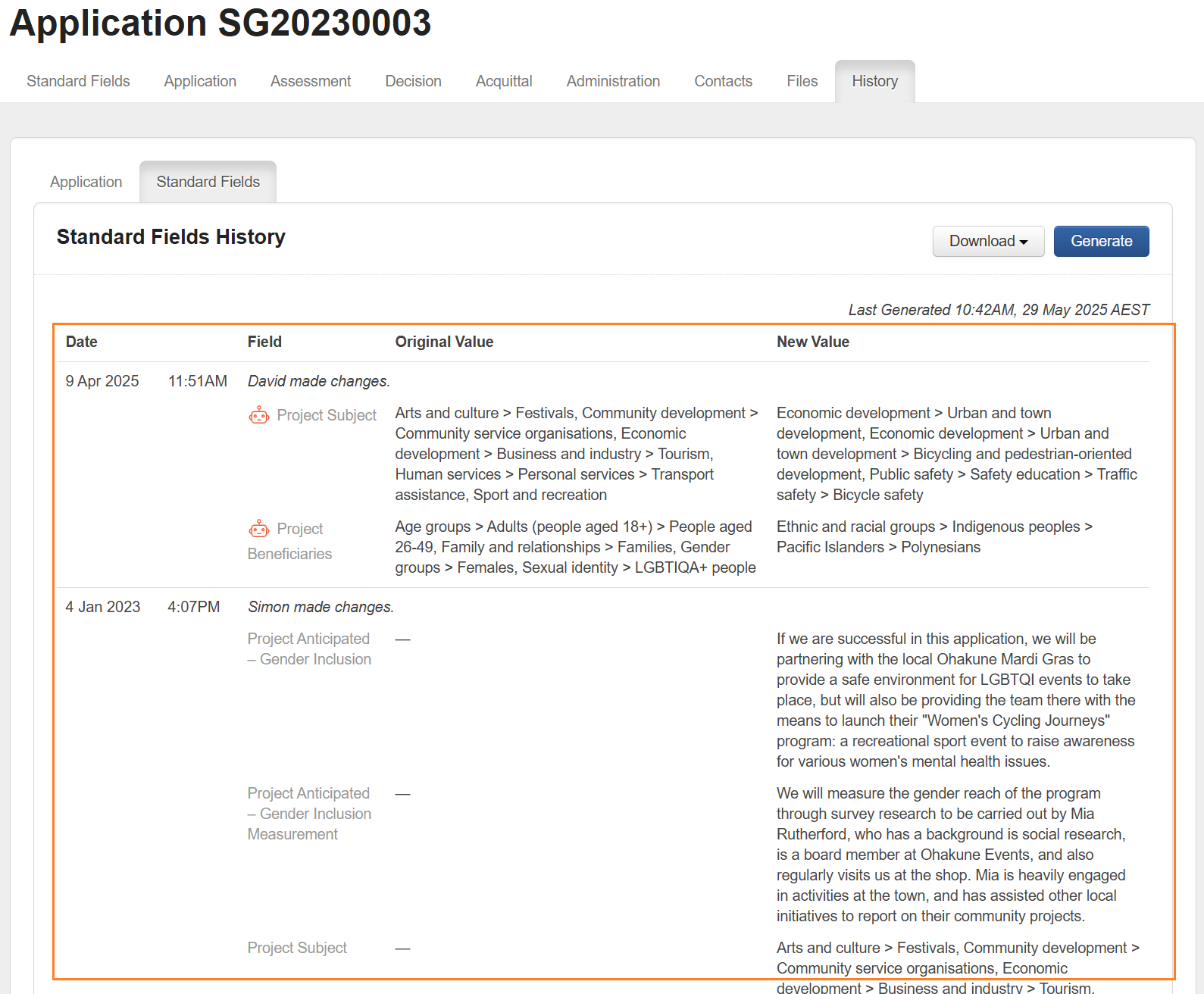Click the New Value column header
Image resolution: width=1204 pixels, height=994 pixels.
point(812,342)
